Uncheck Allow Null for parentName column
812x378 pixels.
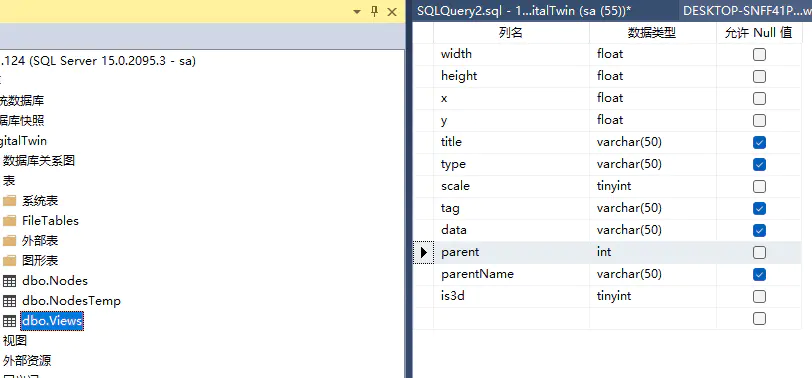(x=759, y=274)
